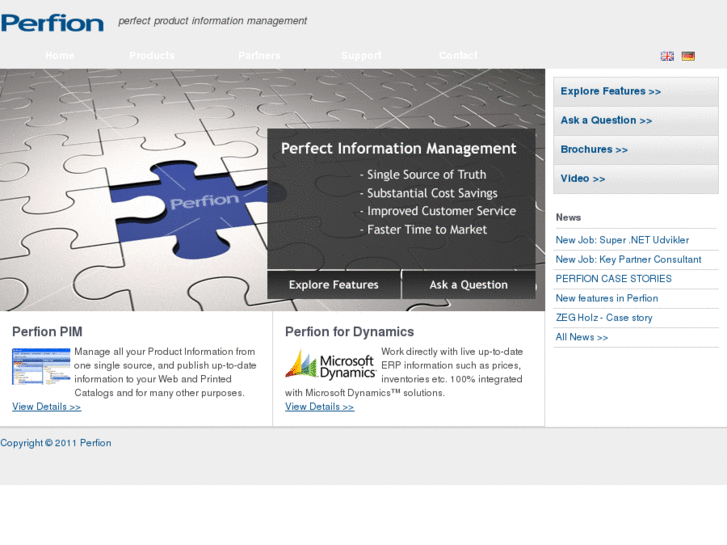Viewport: 727px width, 545px height.
Task: Click the Faster Time to Market bullet
Action: [423, 230]
